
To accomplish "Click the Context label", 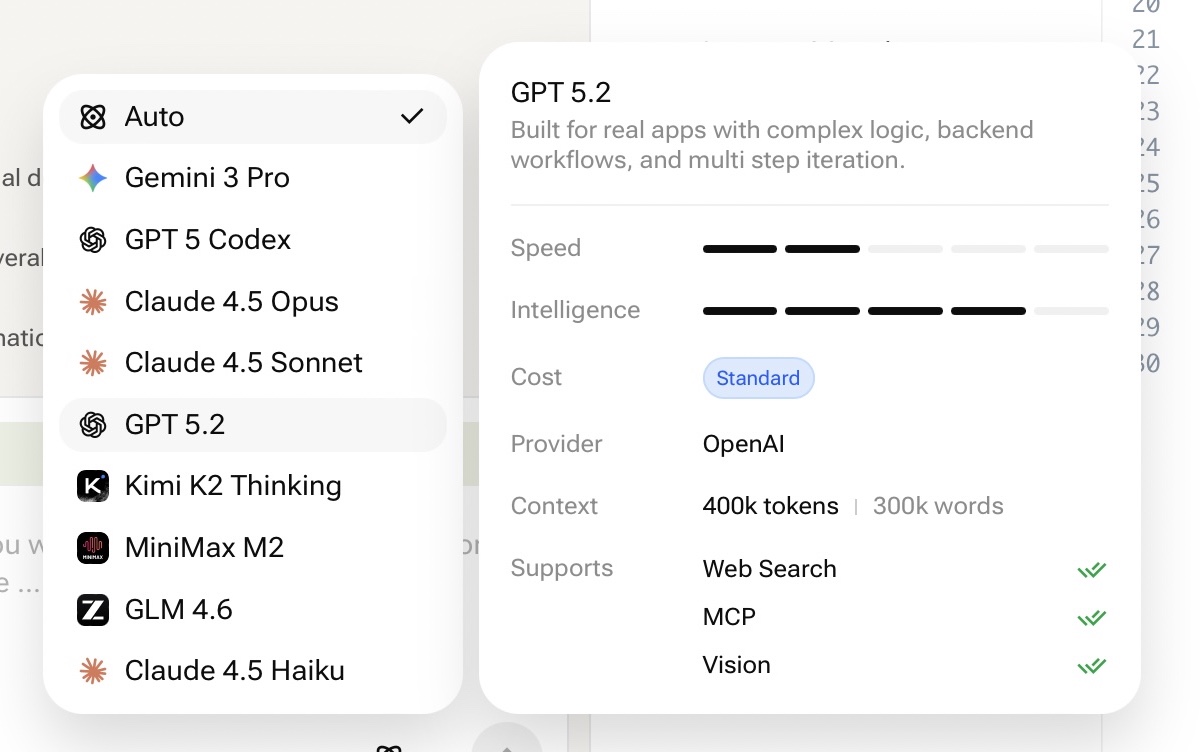I will pos(555,506).
